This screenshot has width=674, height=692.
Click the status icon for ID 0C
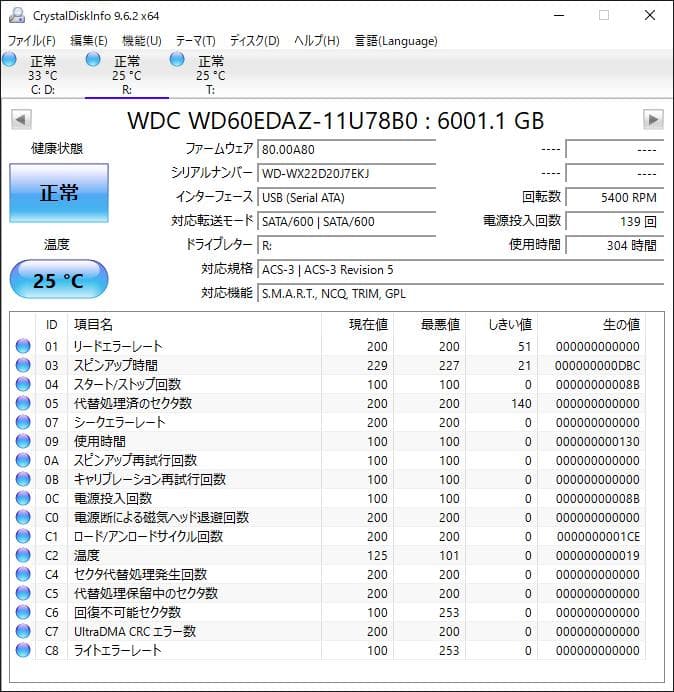coord(23,498)
